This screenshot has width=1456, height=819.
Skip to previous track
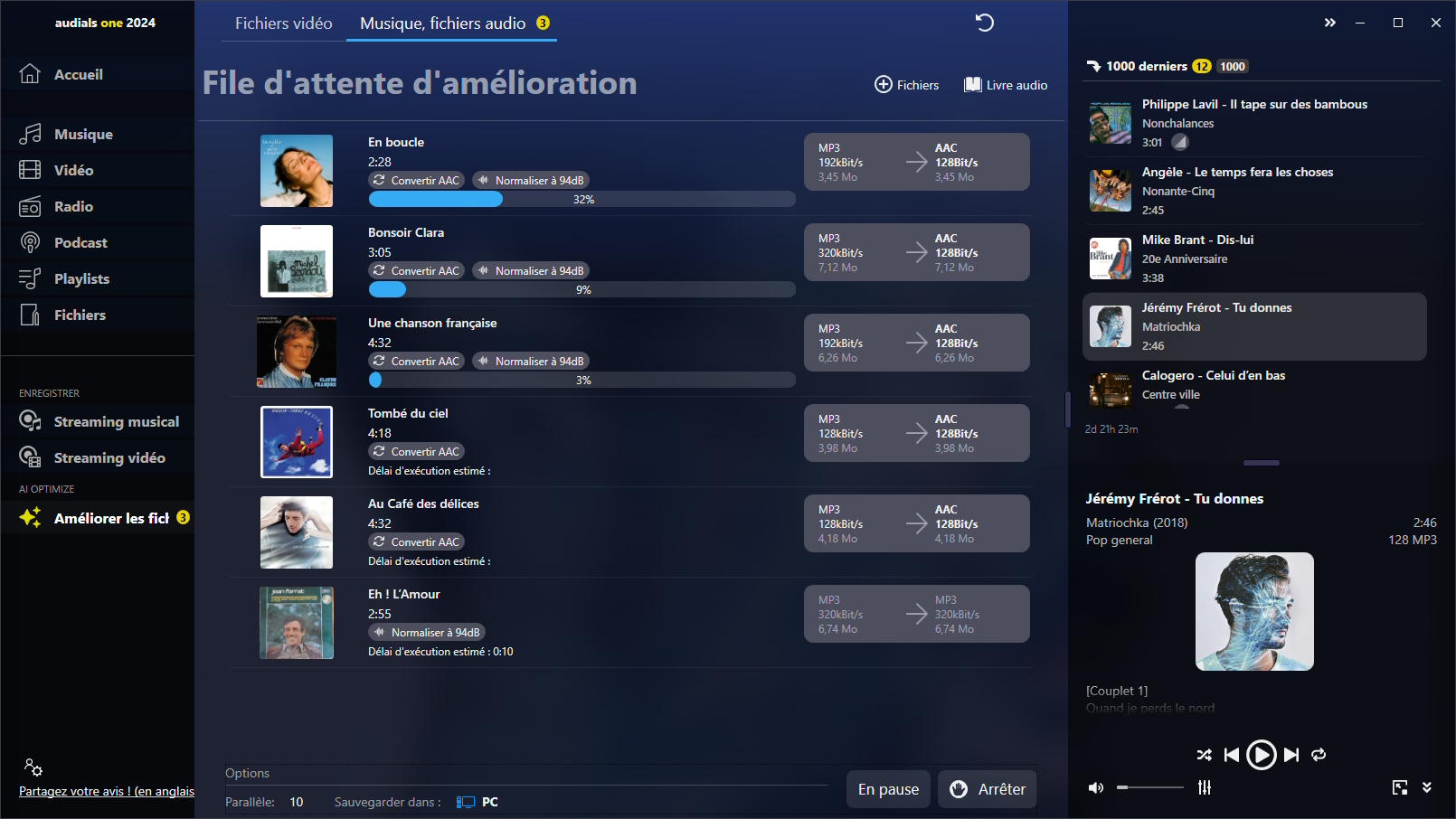[x=1232, y=755]
